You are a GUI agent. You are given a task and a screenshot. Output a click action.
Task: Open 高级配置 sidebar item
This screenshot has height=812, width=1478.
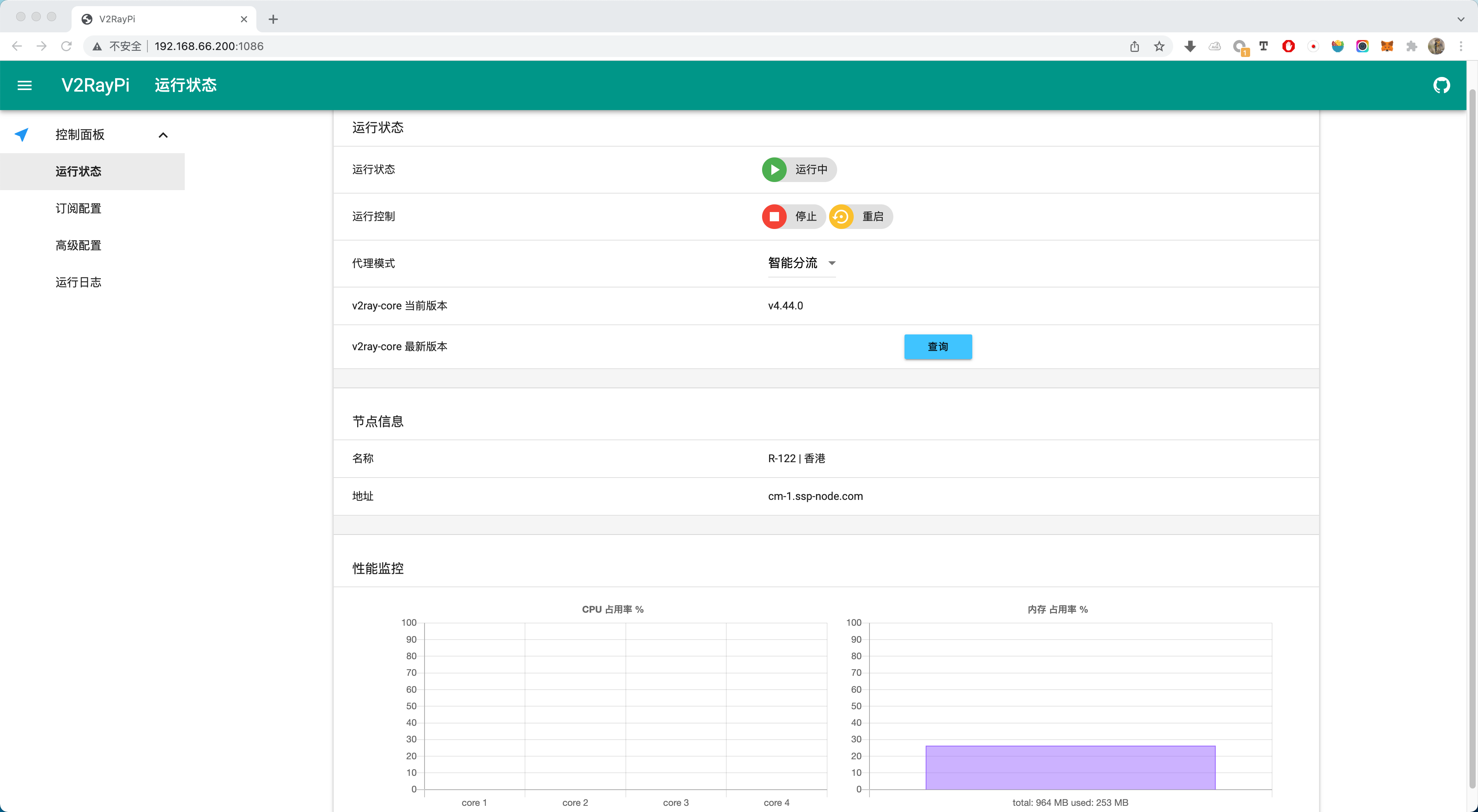(x=78, y=246)
